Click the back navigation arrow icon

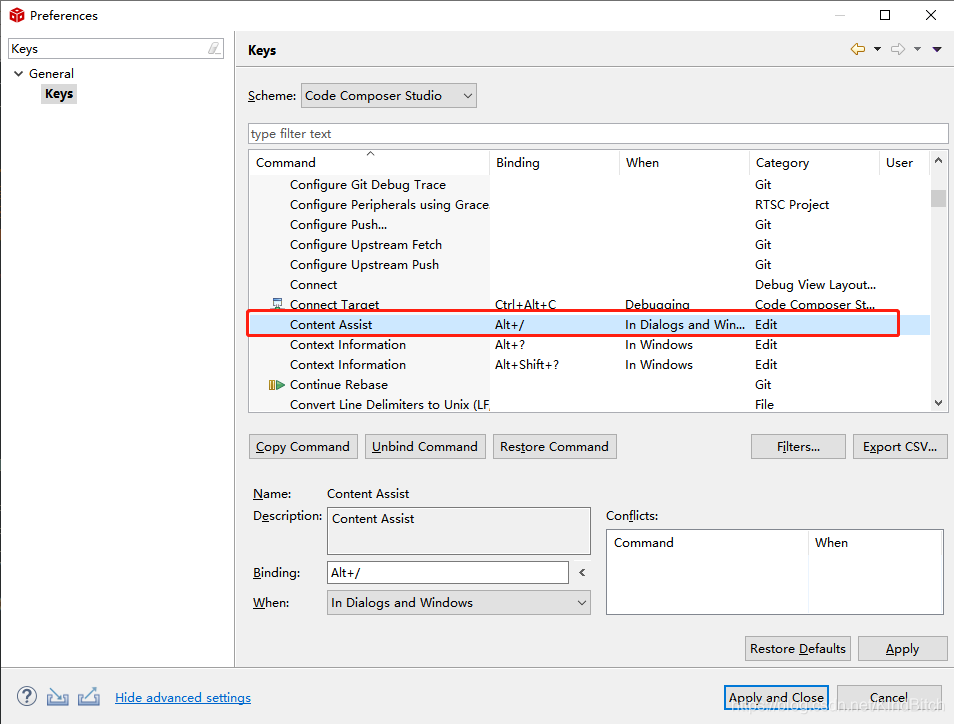tap(858, 49)
